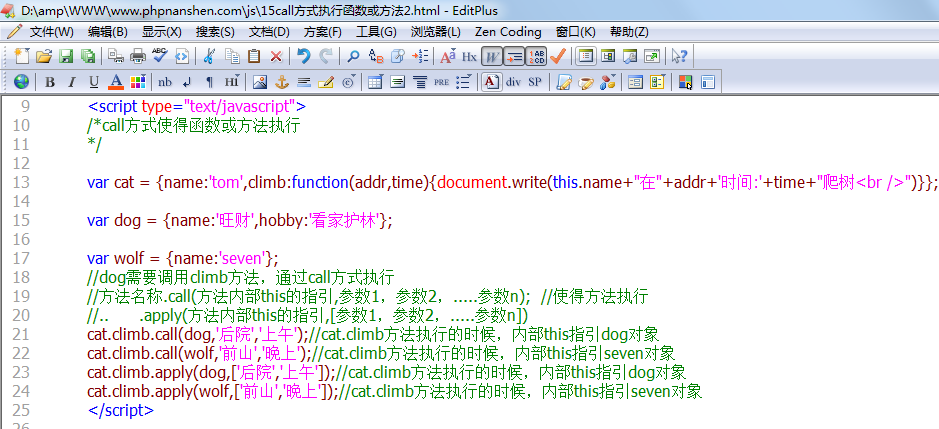Viewport: 939px width, 429px height.
Task: Click the orange checkmark icon
Action: tap(558, 56)
